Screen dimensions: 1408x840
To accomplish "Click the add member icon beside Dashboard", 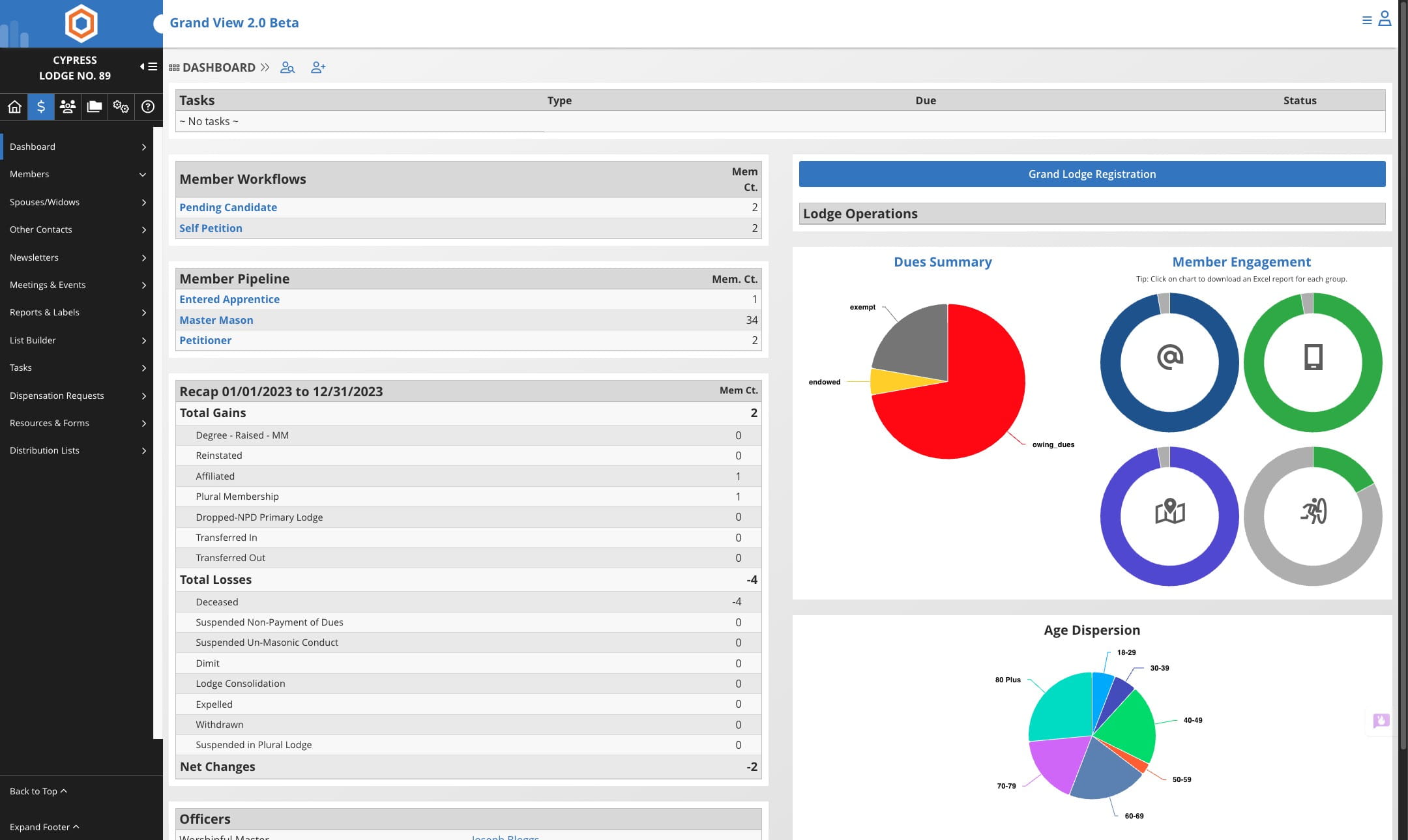I will pos(318,68).
